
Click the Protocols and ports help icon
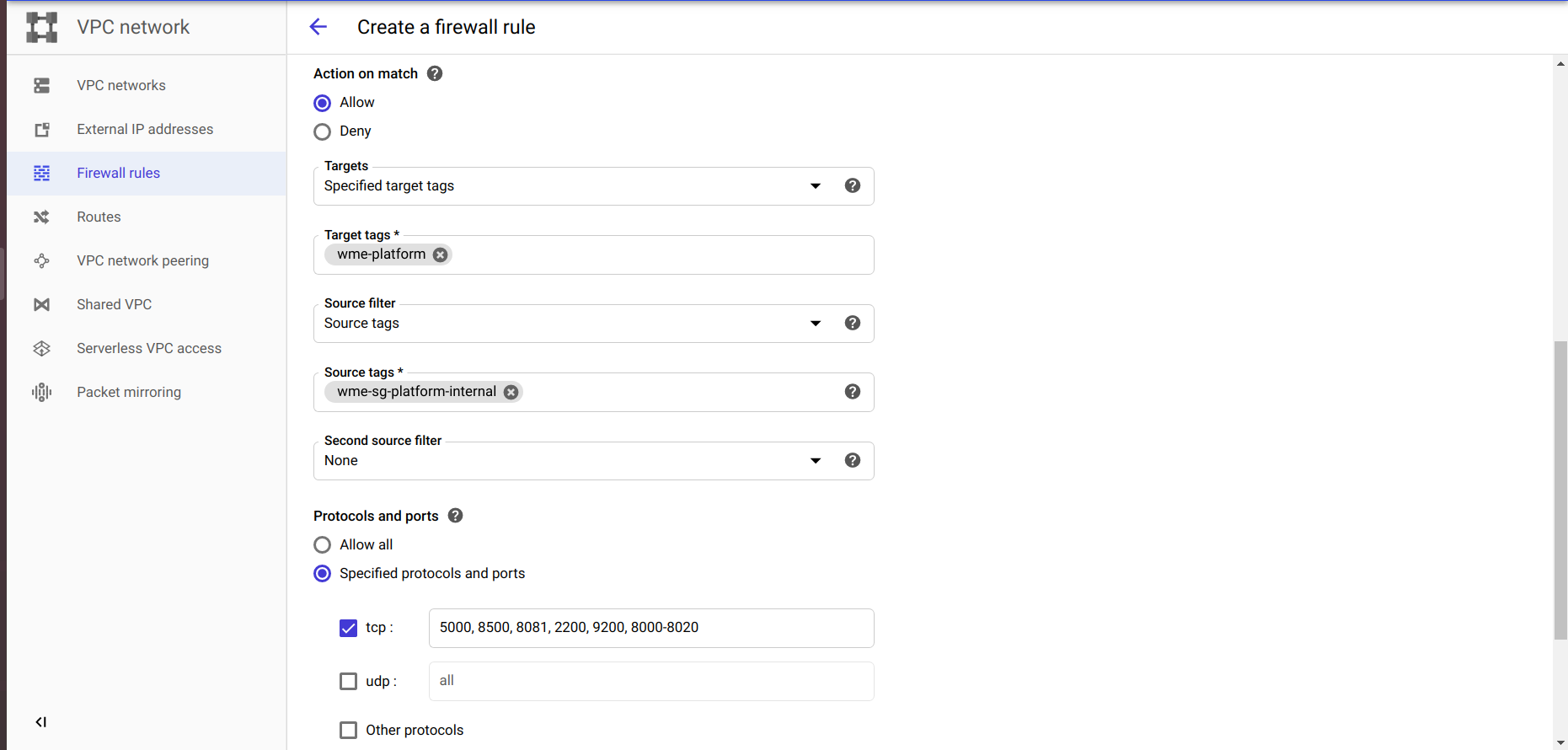(456, 516)
